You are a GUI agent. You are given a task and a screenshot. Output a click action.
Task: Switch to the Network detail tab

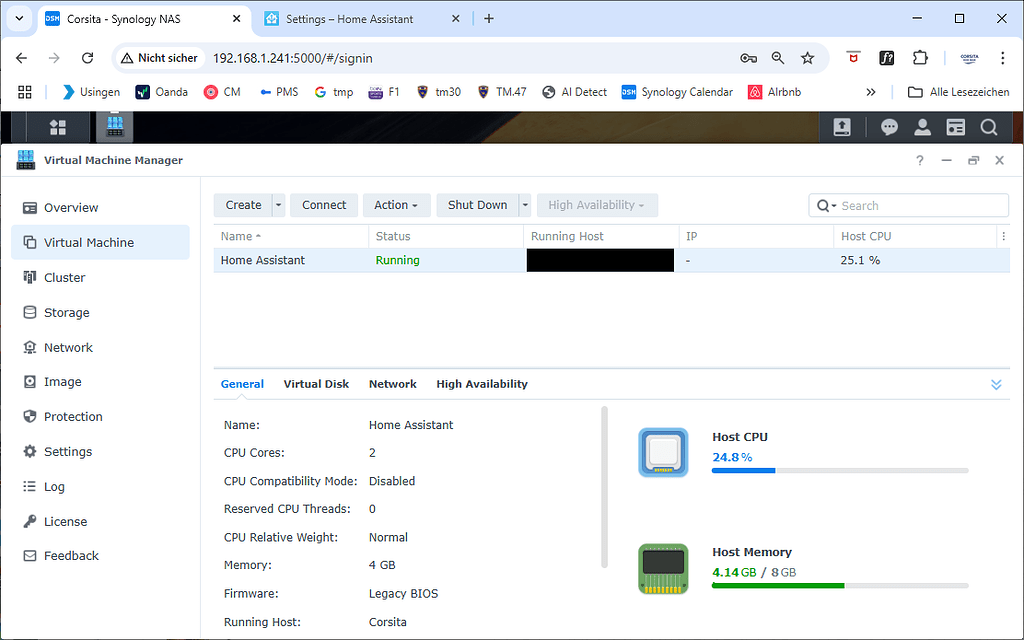392,384
